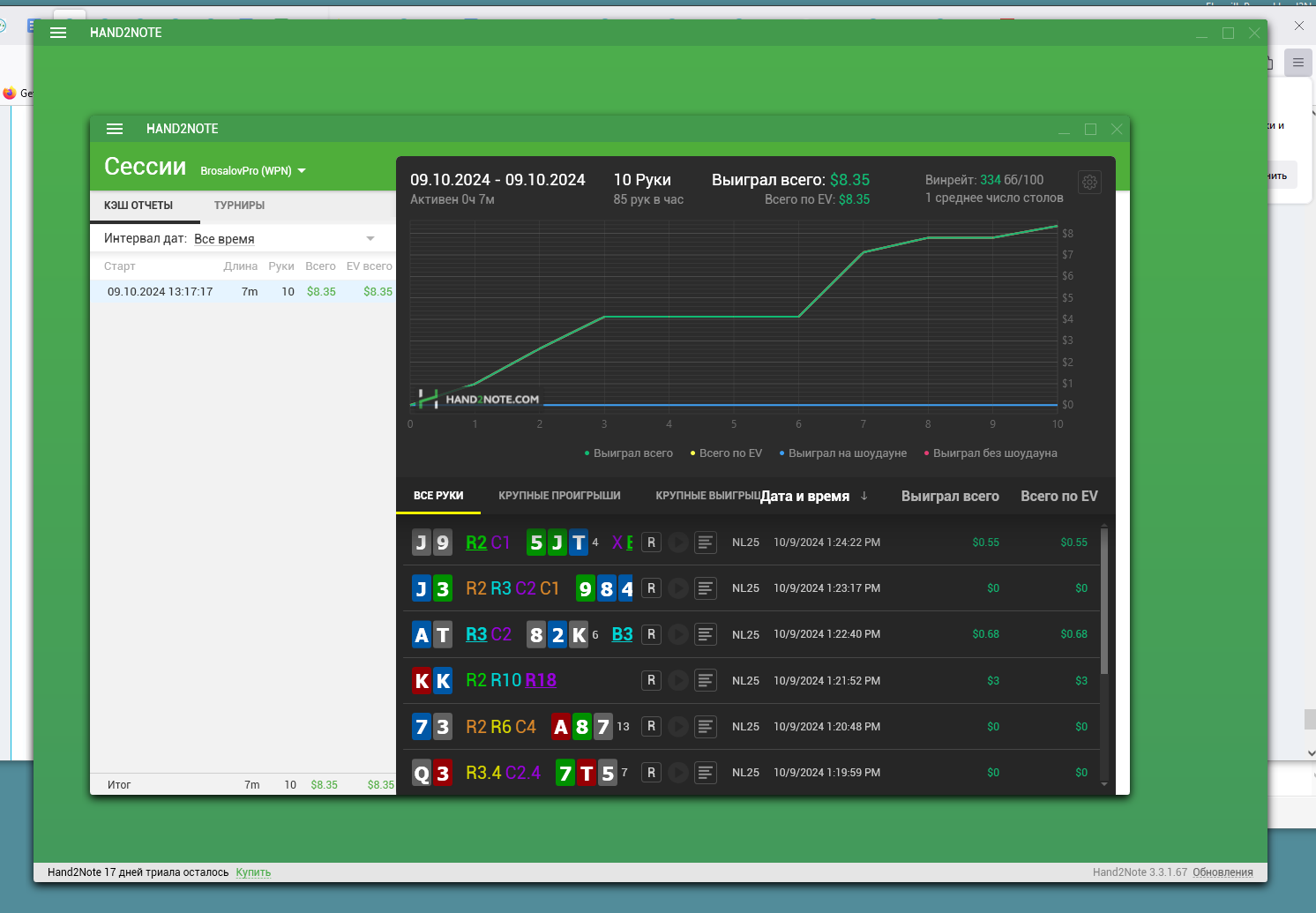This screenshot has width=1316, height=913.
Task: Click the R icon on the Q3 hand row
Action: [x=651, y=773]
